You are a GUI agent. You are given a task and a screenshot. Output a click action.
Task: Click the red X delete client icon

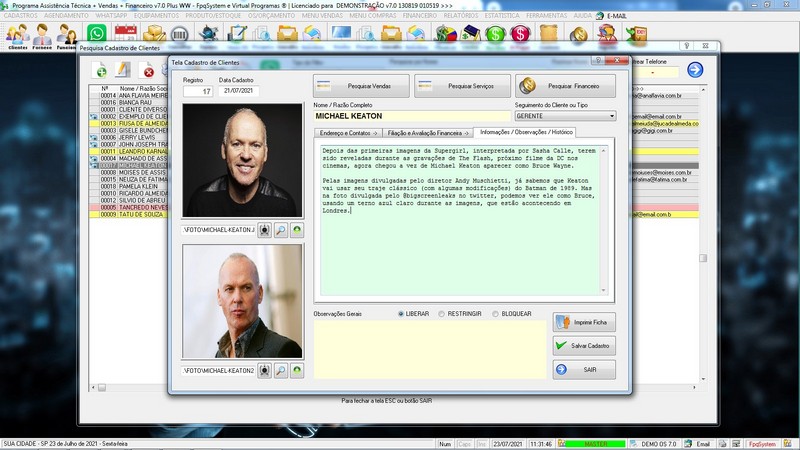[148, 71]
